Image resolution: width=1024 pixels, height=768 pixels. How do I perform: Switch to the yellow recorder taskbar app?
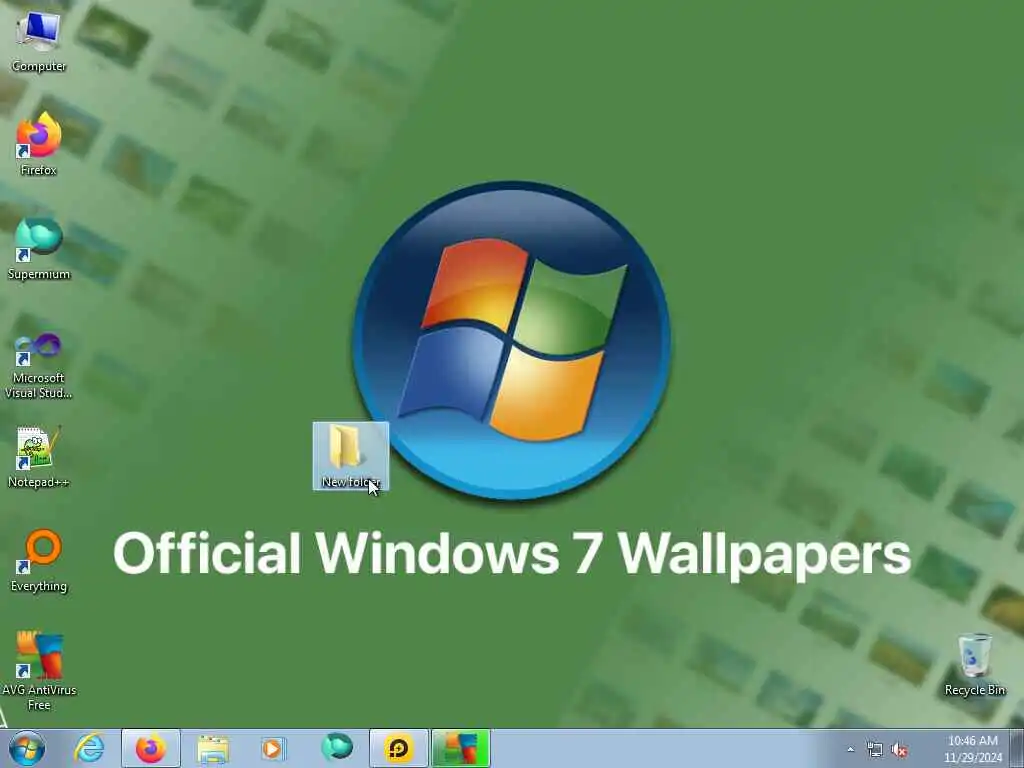[x=398, y=748]
